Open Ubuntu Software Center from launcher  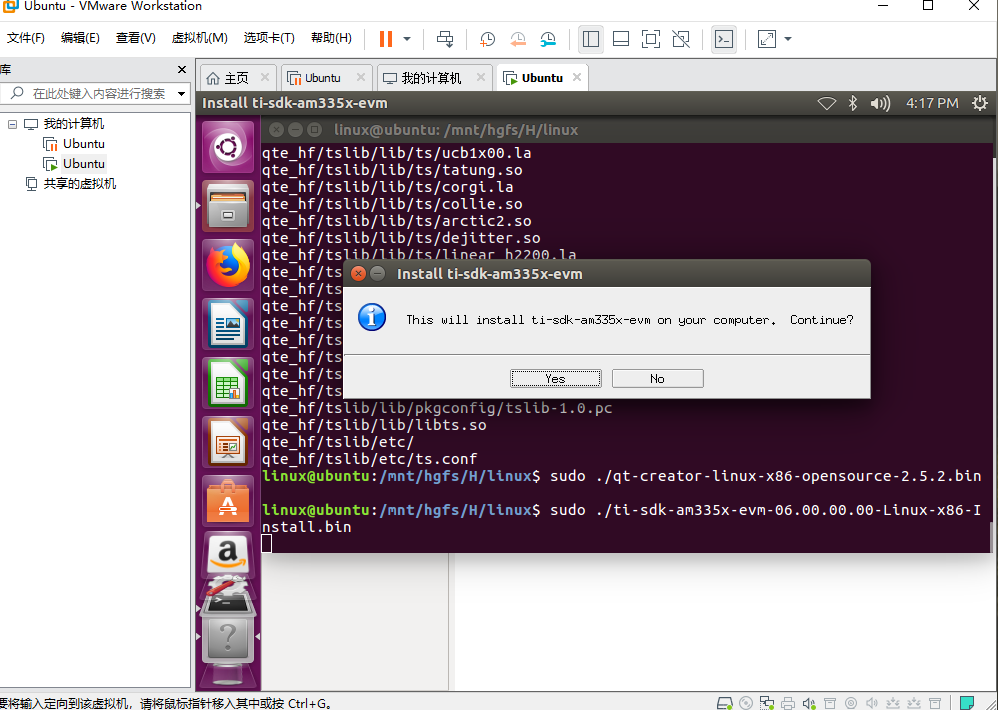click(228, 501)
